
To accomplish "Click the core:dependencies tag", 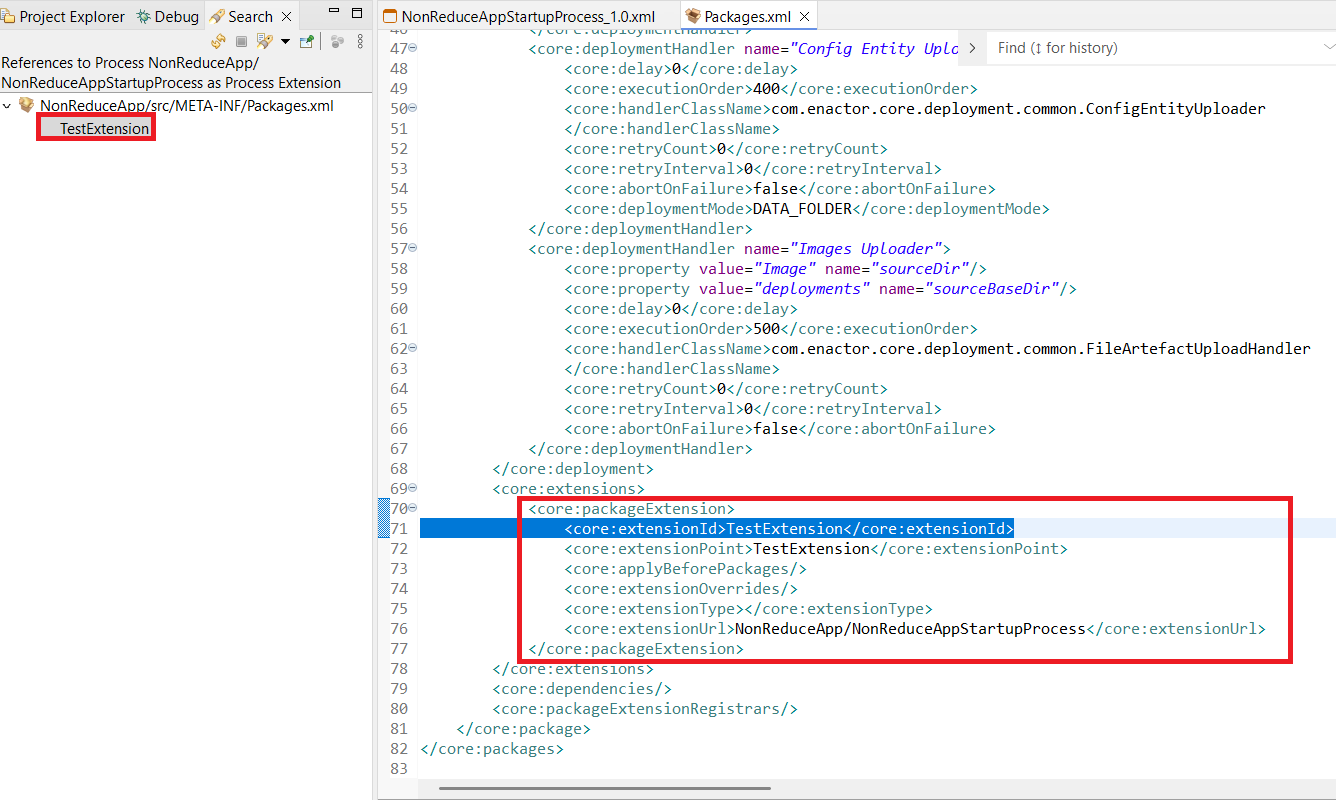I will pos(582,689).
